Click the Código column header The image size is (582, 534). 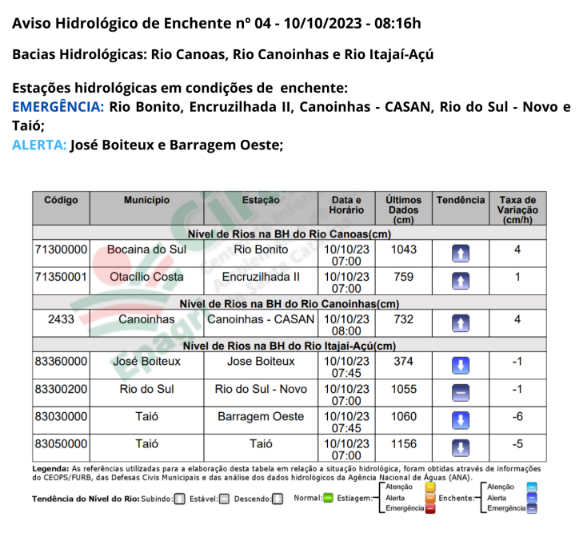61,208
